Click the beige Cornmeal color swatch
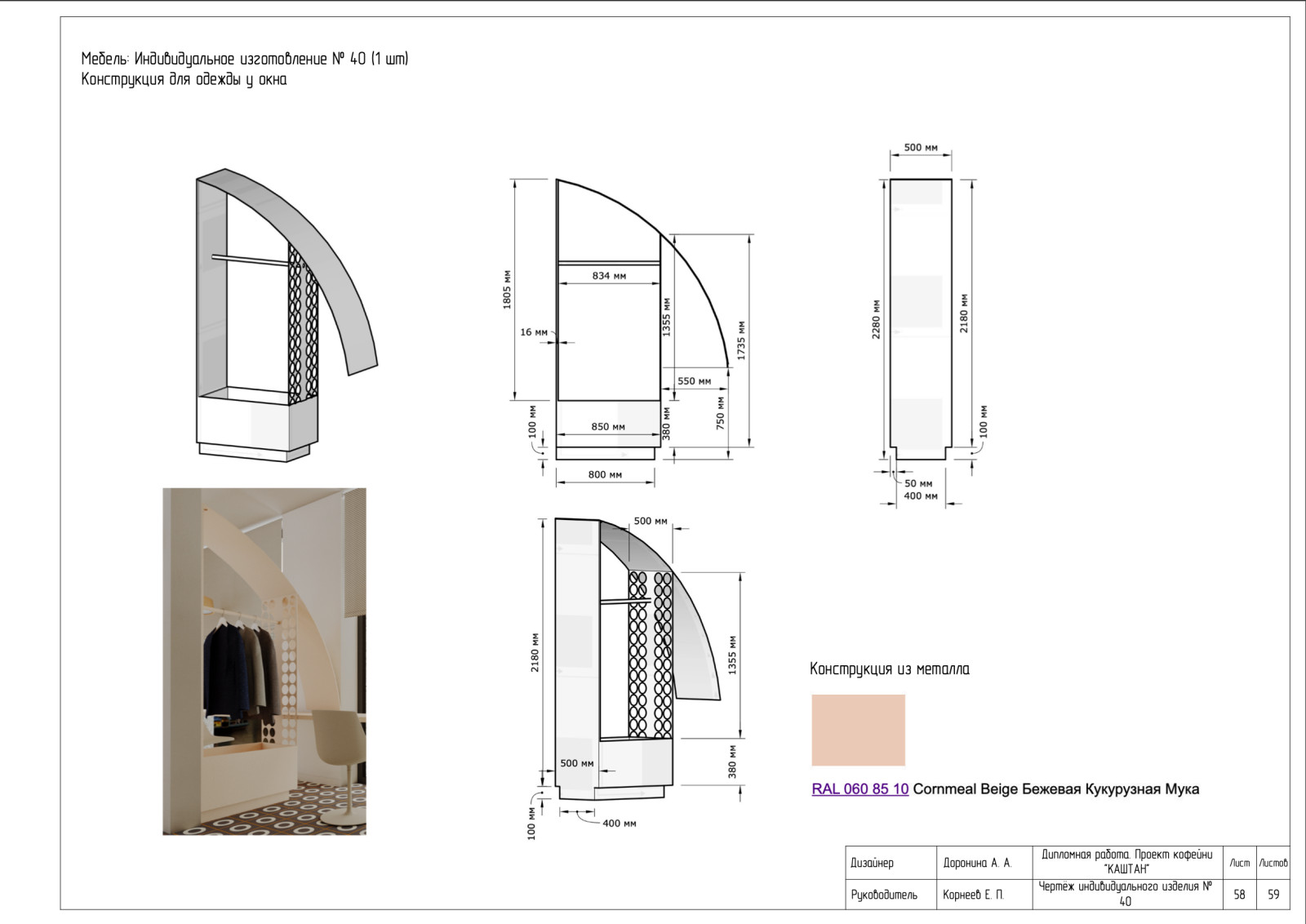1306x924 pixels. [858, 730]
